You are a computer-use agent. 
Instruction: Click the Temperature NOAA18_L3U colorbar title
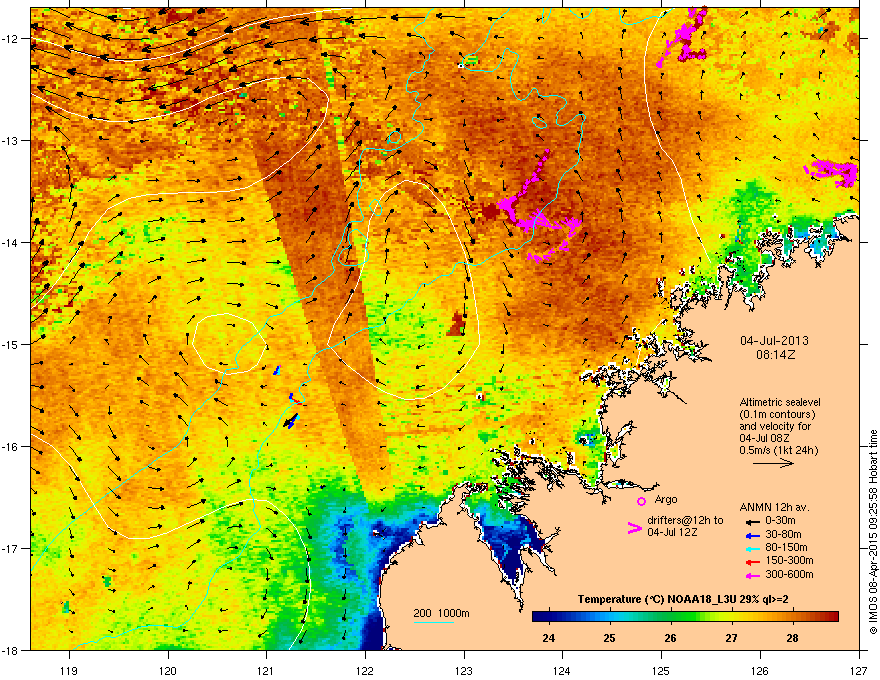[x=683, y=600]
